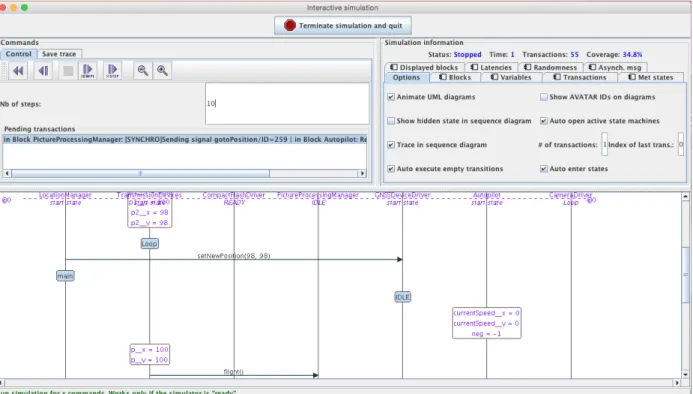Image resolution: width=693 pixels, height=394 pixels.
Task: Click pending transactions scroll left arrow
Action: pos(7,173)
